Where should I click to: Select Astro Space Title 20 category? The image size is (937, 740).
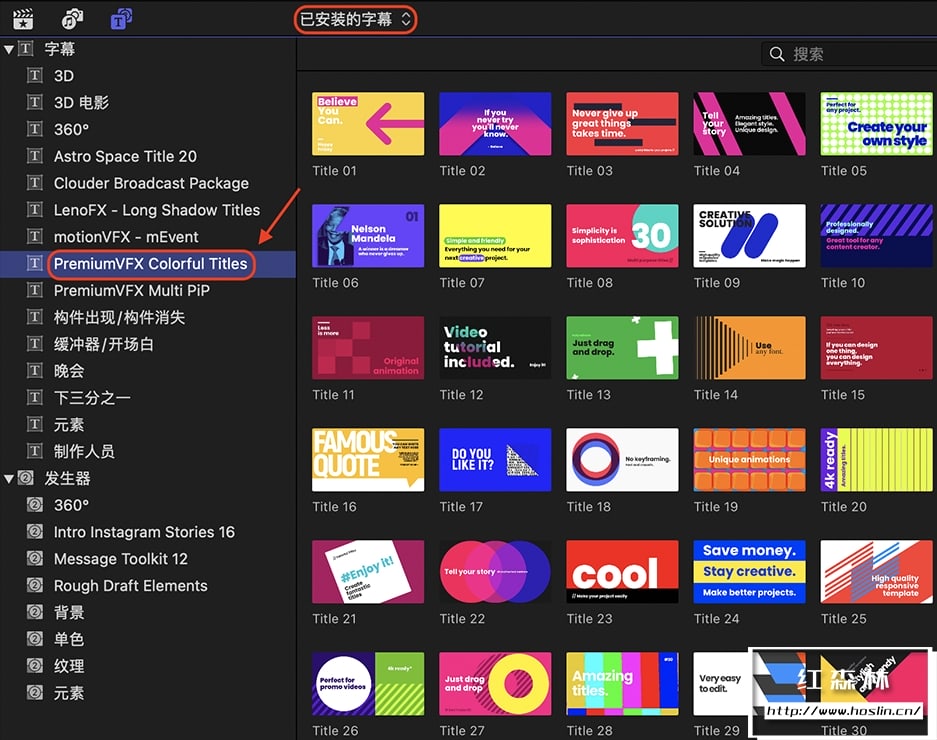coord(148,157)
